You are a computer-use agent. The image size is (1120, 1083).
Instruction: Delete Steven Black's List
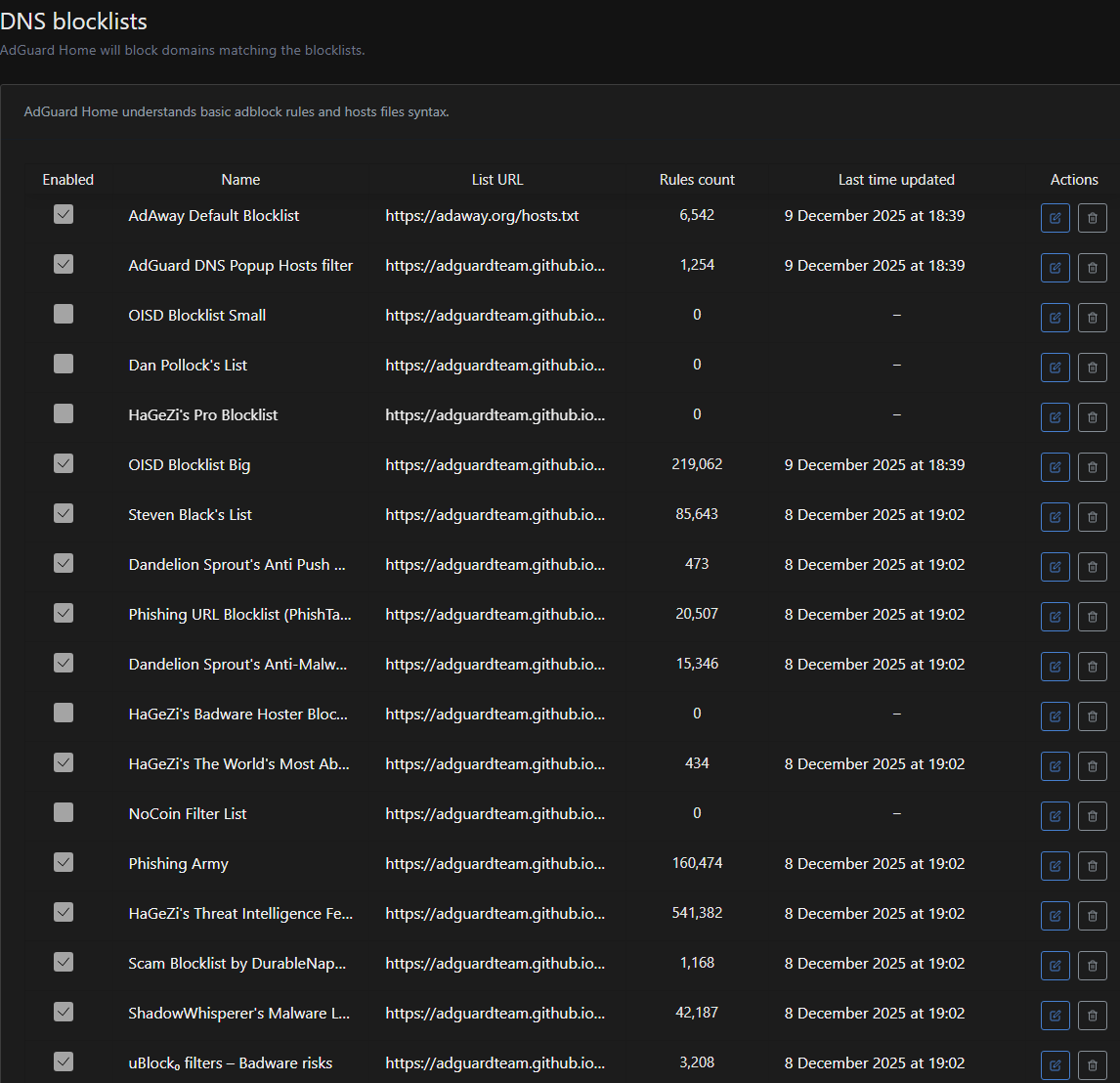tap(1092, 517)
